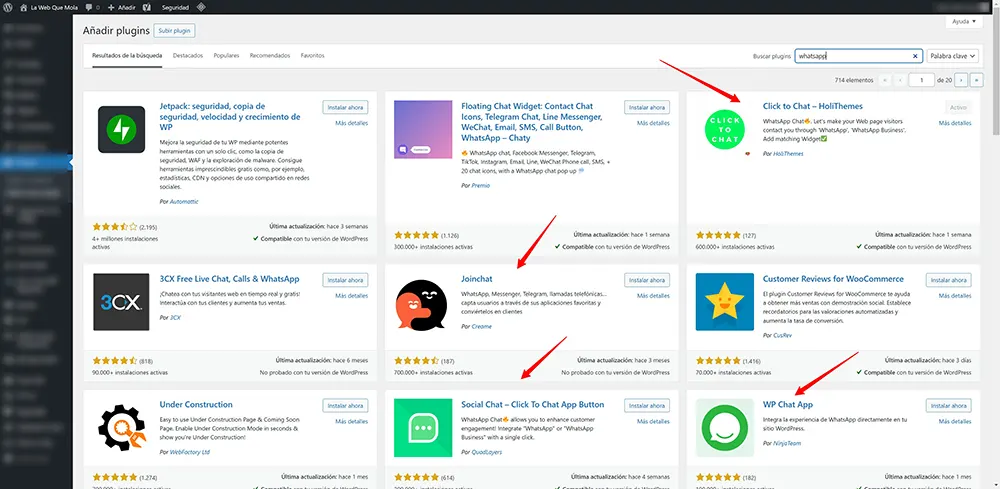Click the WP Chat App WhatsApp logo
Viewport: 1000px width, 489px height.
click(724, 428)
